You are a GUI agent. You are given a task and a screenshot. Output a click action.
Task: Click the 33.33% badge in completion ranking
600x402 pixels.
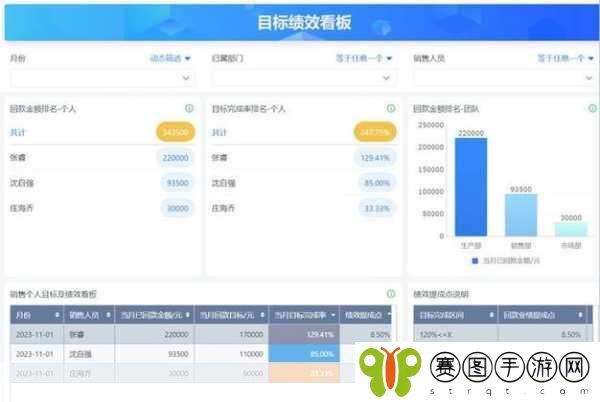tap(377, 208)
